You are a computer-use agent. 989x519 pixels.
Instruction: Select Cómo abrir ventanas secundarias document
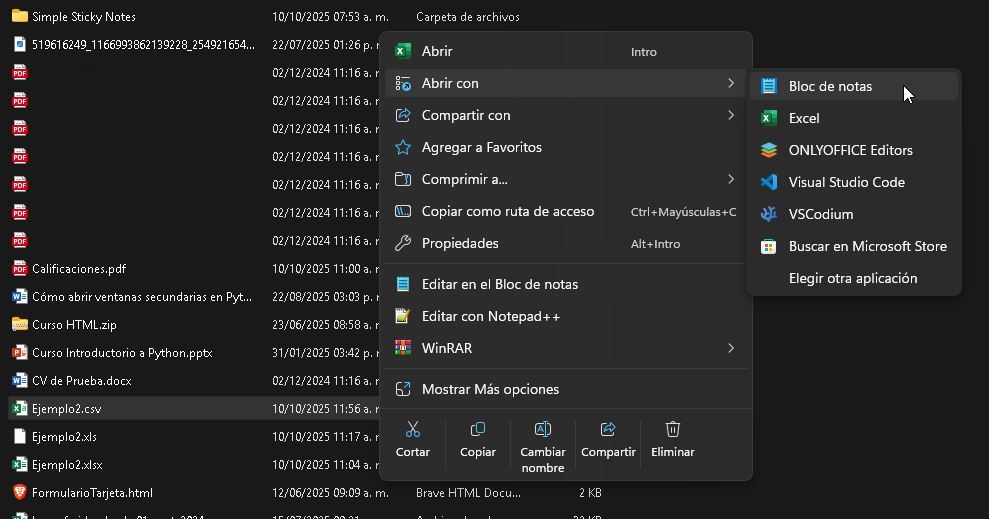[x=142, y=296]
